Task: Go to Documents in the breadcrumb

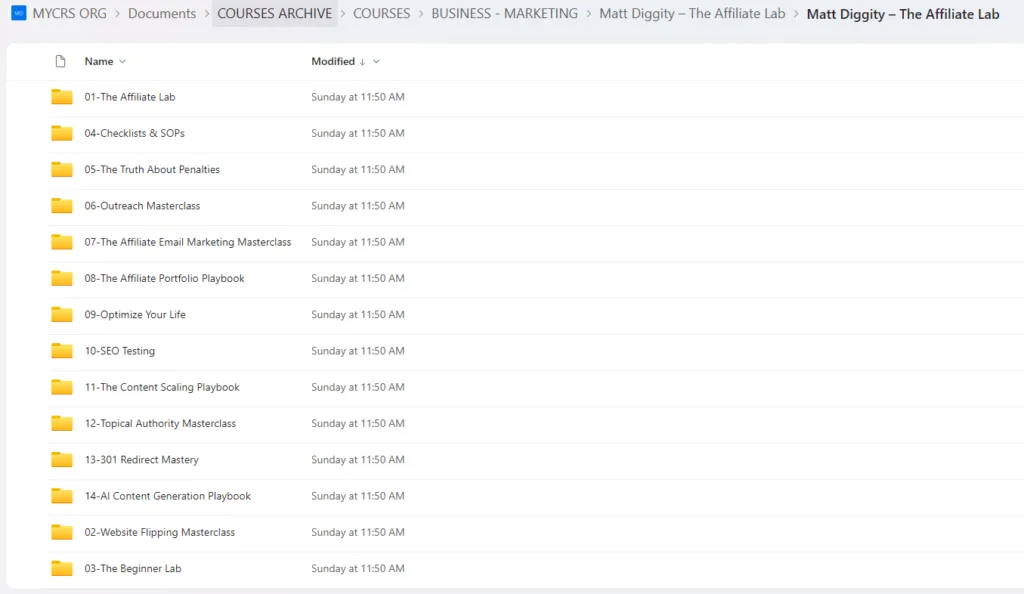Action: coord(163,14)
